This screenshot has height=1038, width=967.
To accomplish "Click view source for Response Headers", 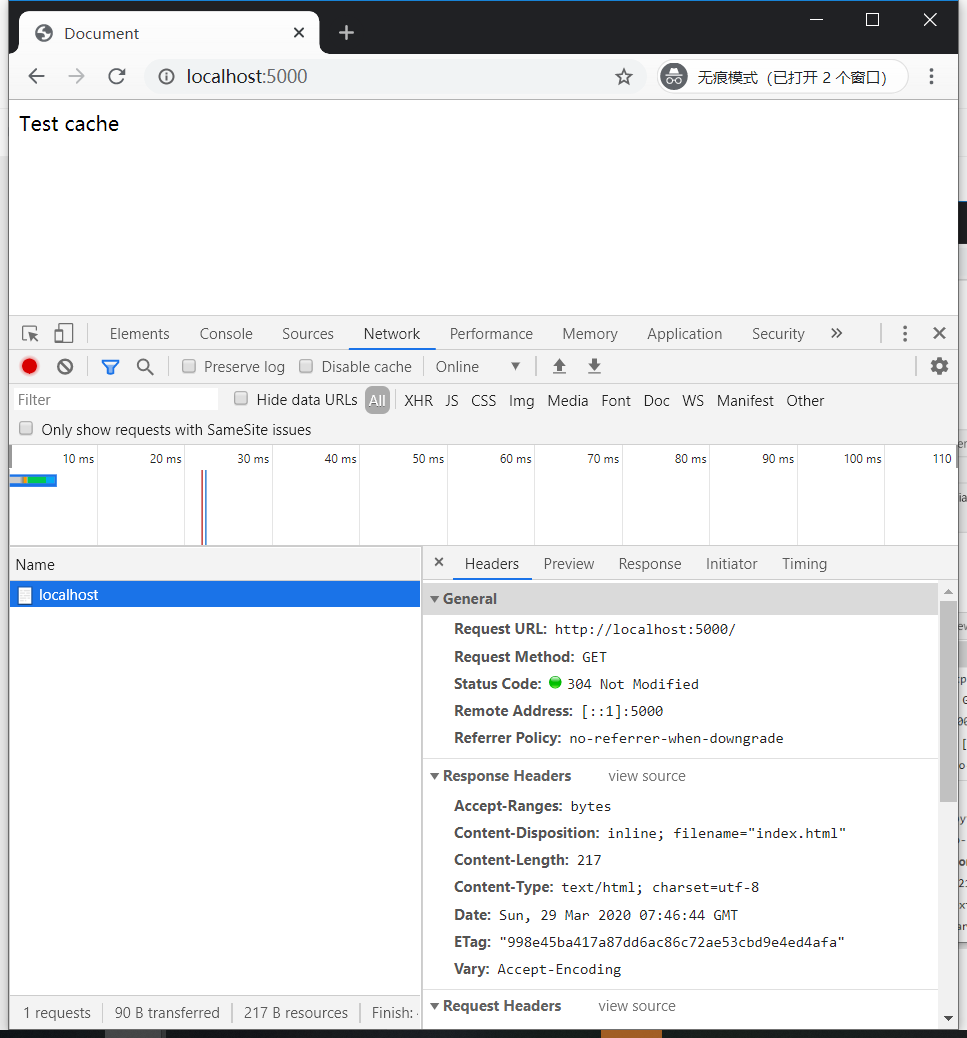I will click(647, 776).
